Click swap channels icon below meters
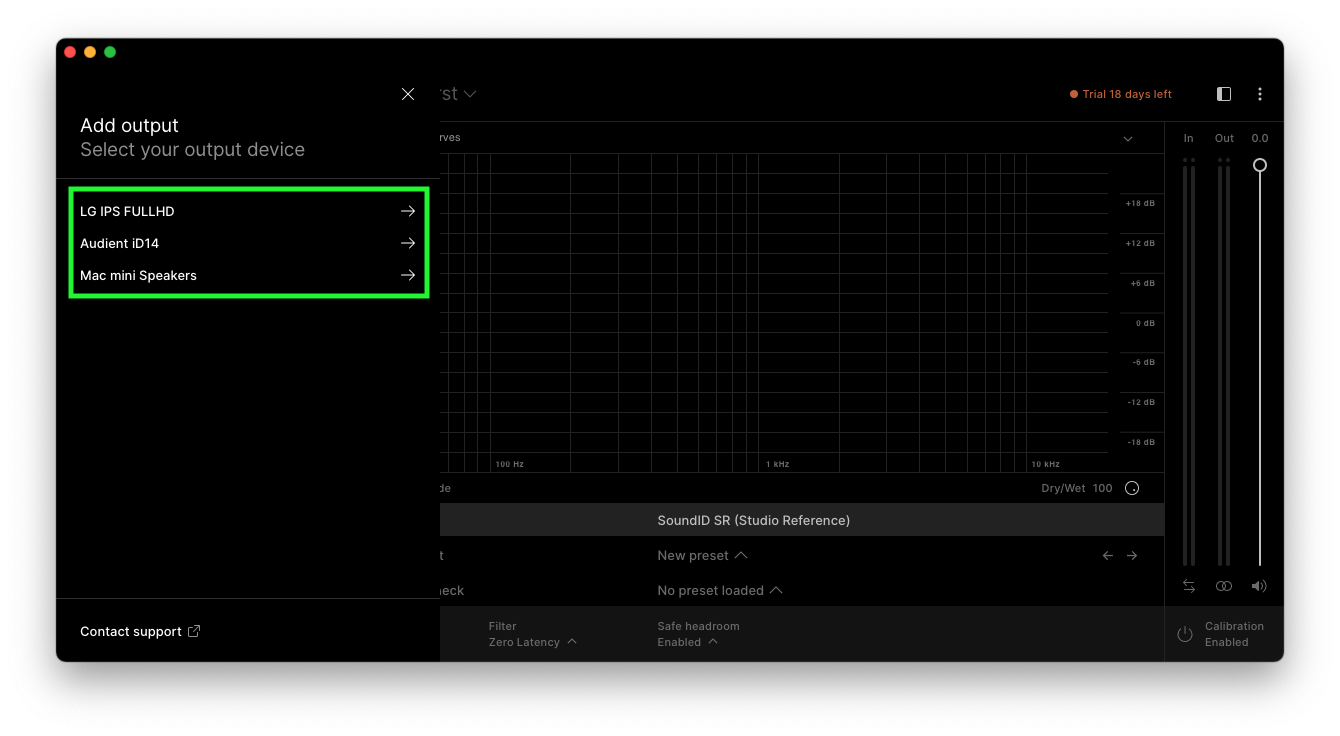This screenshot has height=736, width=1340. [1189, 586]
